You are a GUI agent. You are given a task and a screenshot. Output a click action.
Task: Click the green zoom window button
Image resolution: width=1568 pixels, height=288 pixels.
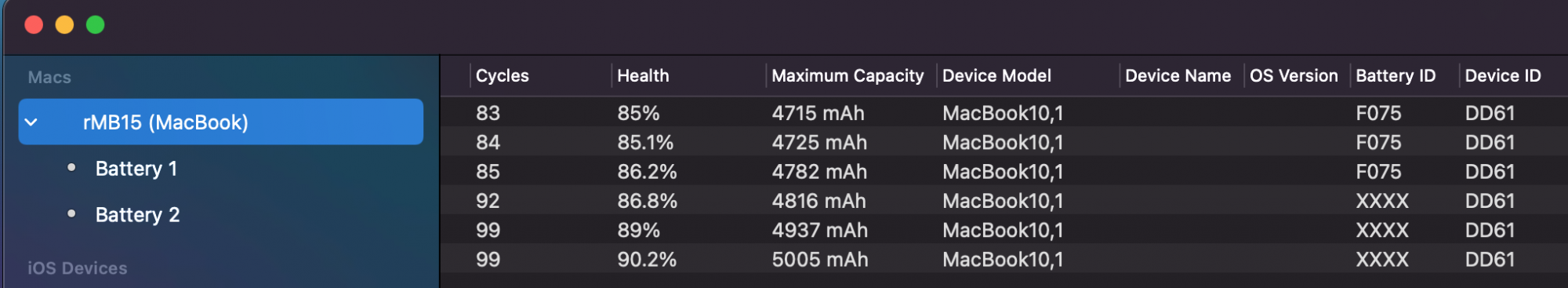[x=96, y=25]
